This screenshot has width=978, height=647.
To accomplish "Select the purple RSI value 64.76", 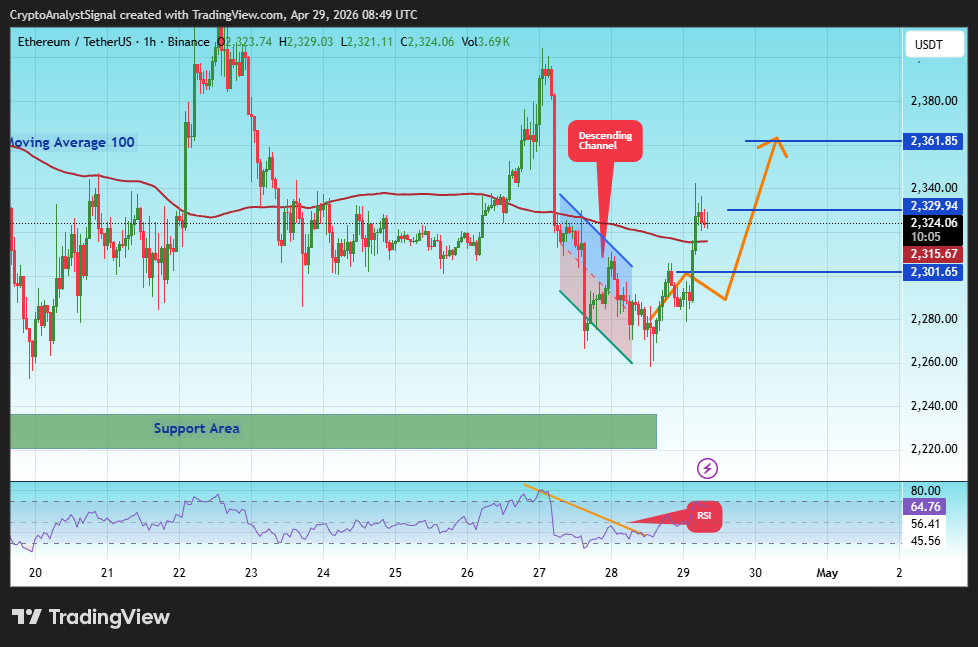I will pyautogui.click(x=924, y=507).
